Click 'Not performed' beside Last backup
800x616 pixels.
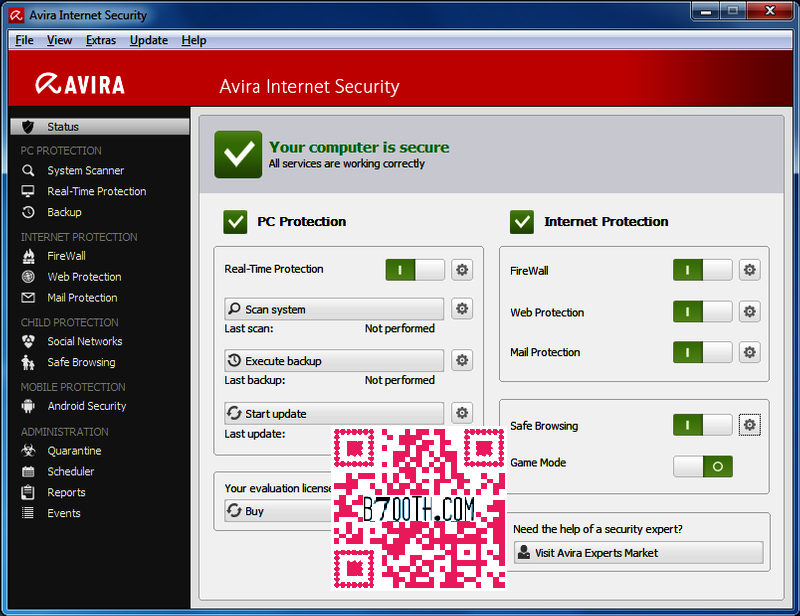tap(399, 380)
